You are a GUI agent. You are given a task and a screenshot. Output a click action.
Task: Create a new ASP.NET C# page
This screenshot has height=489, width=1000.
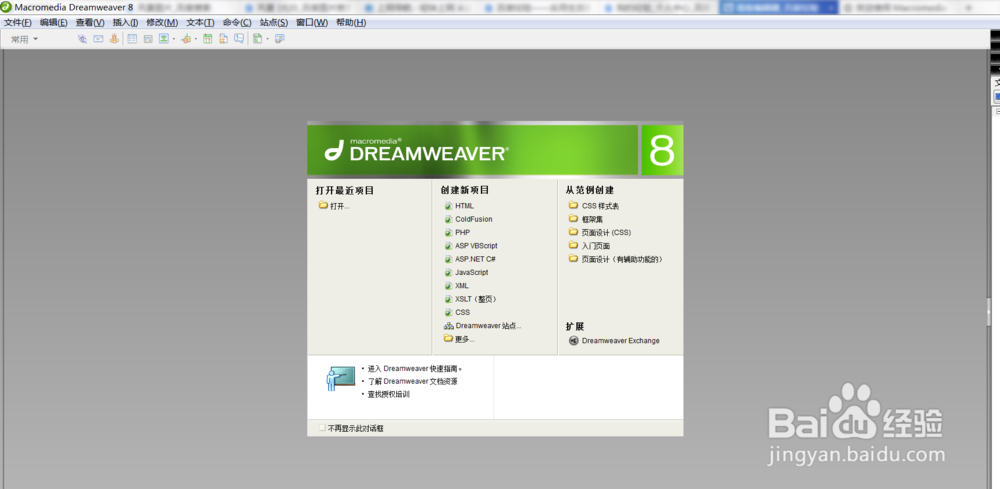click(x=471, y=259)
